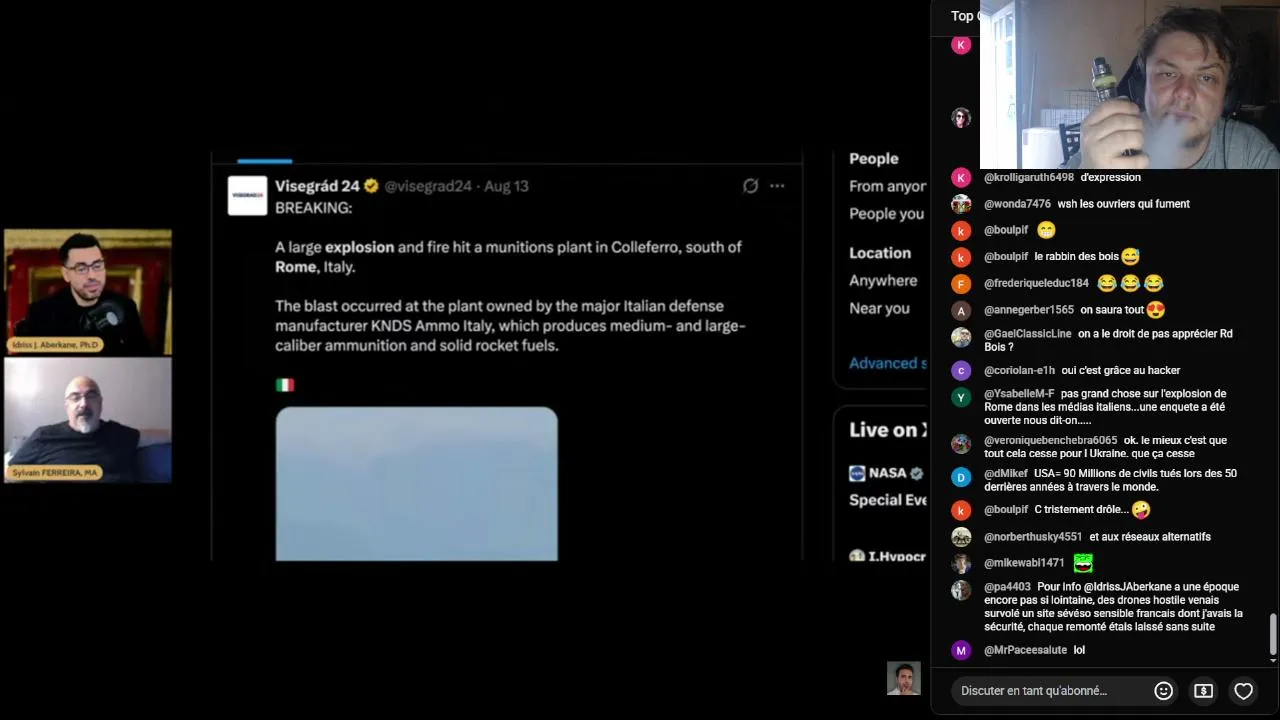Click the live chat scrollbar thumb
Image resolution: width=1280 pixels, height=720 pixels.
(x=1273, y=633)
